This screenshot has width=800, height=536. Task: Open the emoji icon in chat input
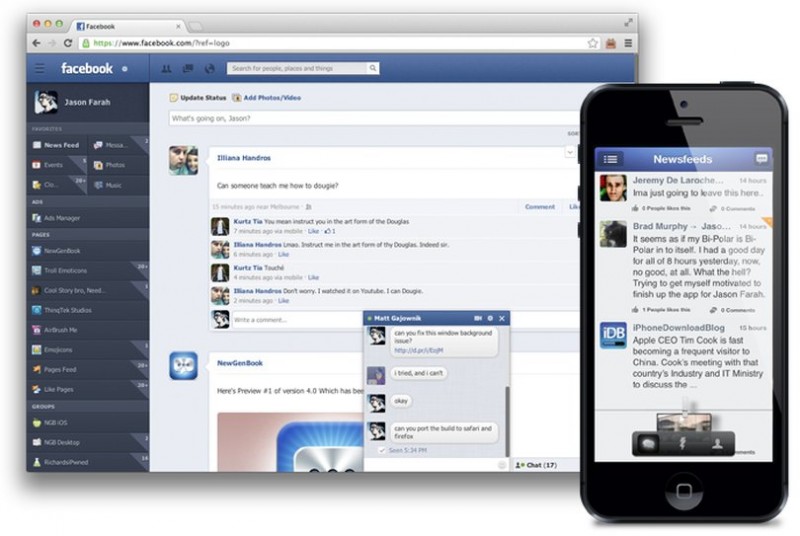502,465
